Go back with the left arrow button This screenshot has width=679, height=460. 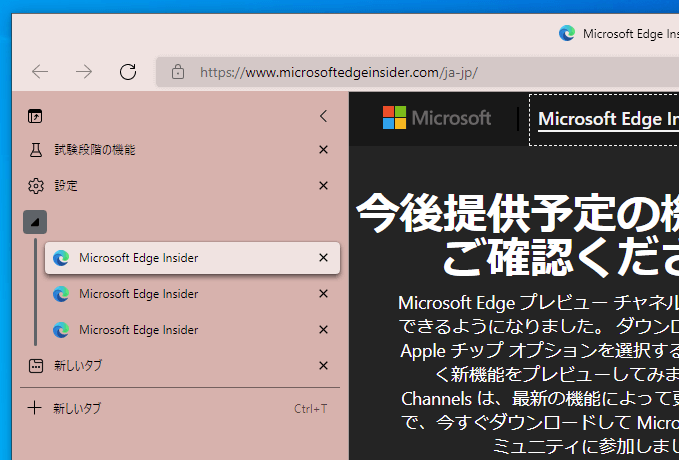point(40,72)
